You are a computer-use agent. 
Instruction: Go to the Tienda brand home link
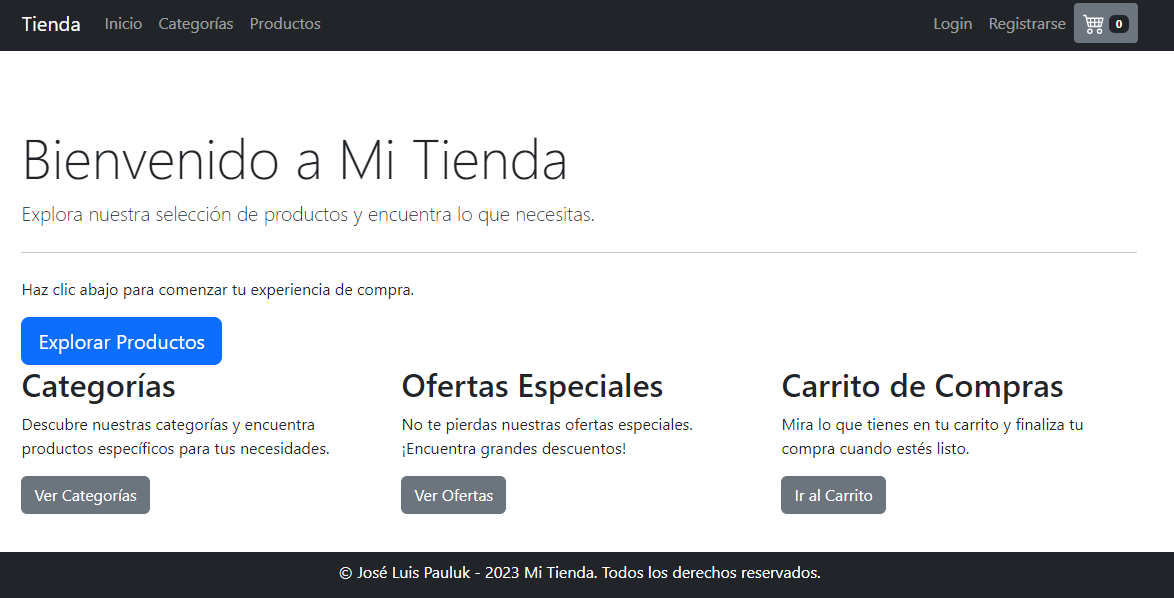coord(51,24)
